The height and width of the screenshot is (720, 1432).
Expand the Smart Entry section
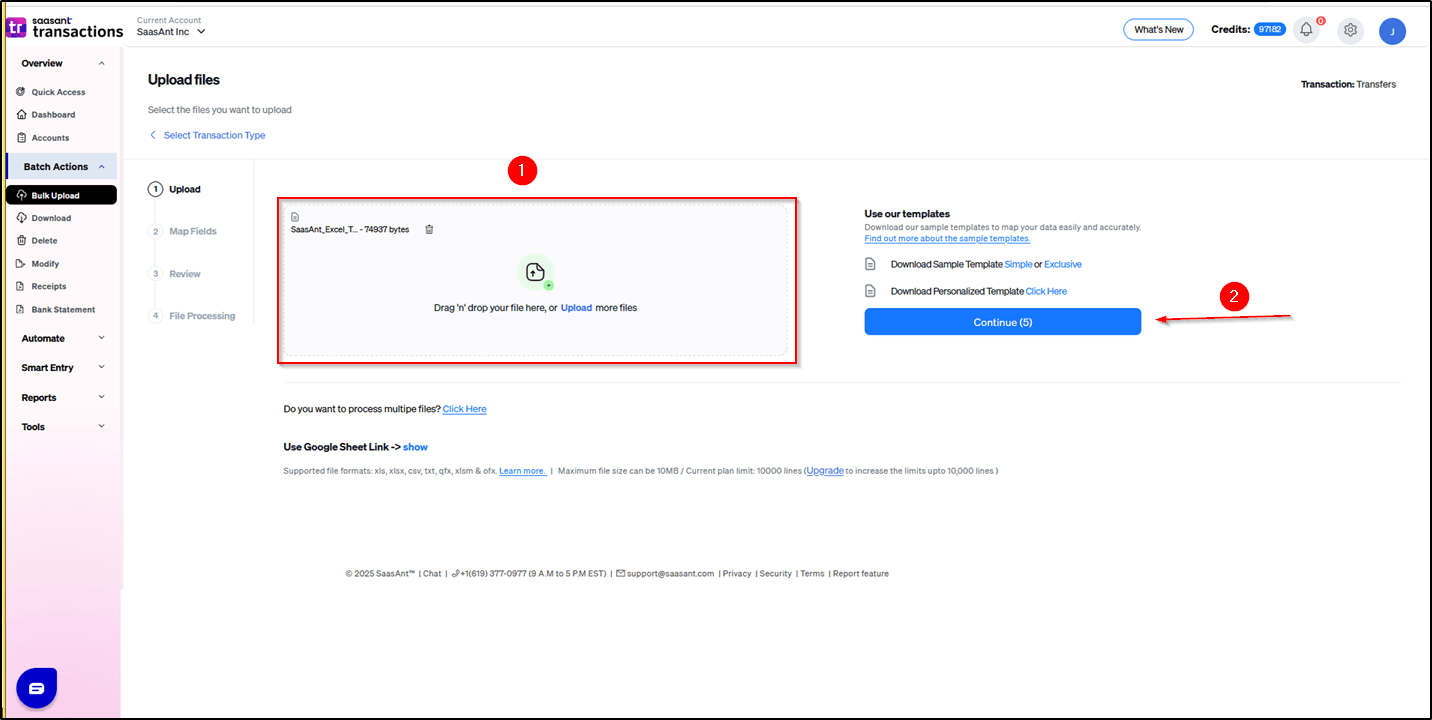62,368
